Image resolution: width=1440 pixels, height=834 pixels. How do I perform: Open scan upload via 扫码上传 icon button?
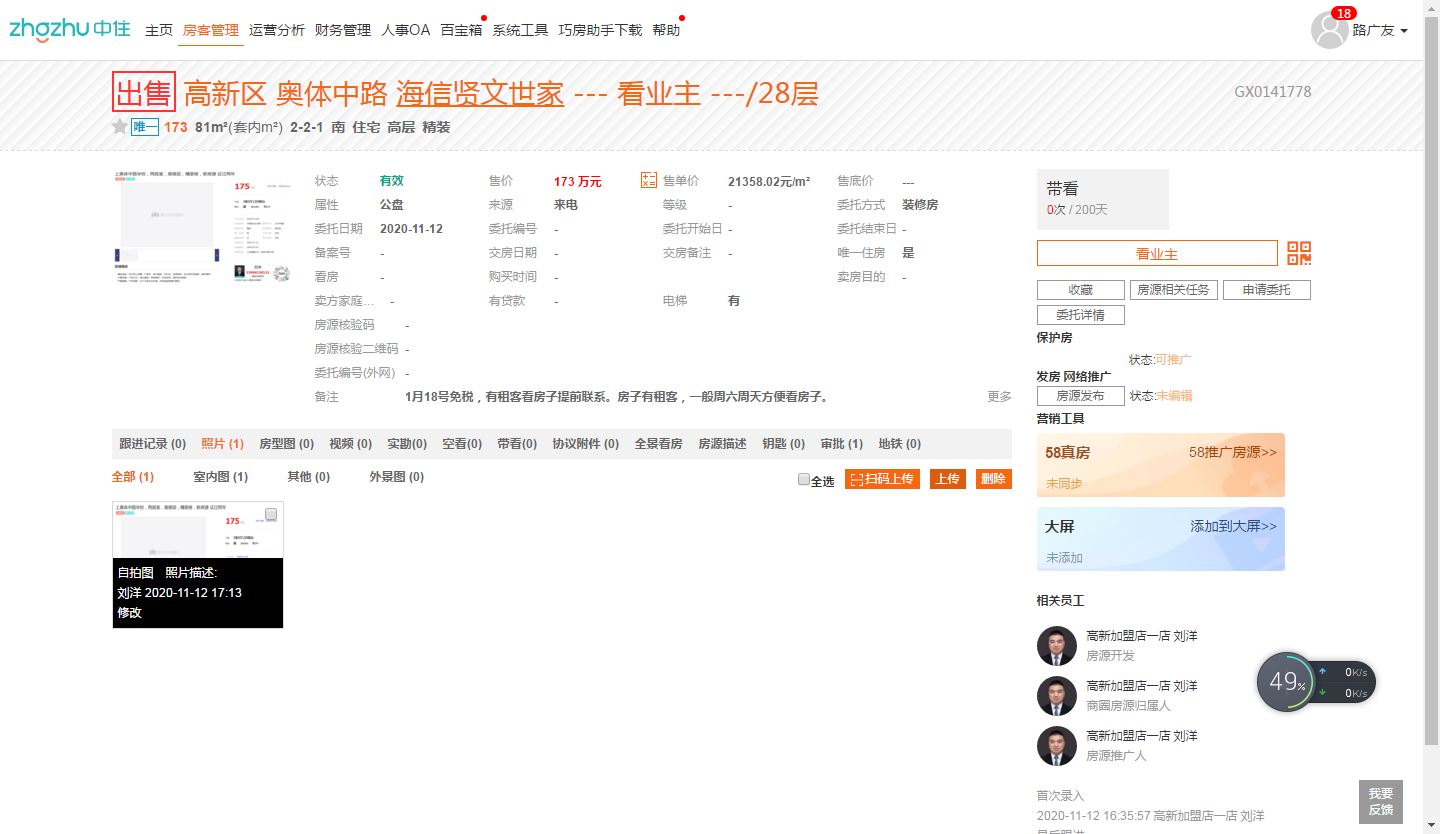881,479
